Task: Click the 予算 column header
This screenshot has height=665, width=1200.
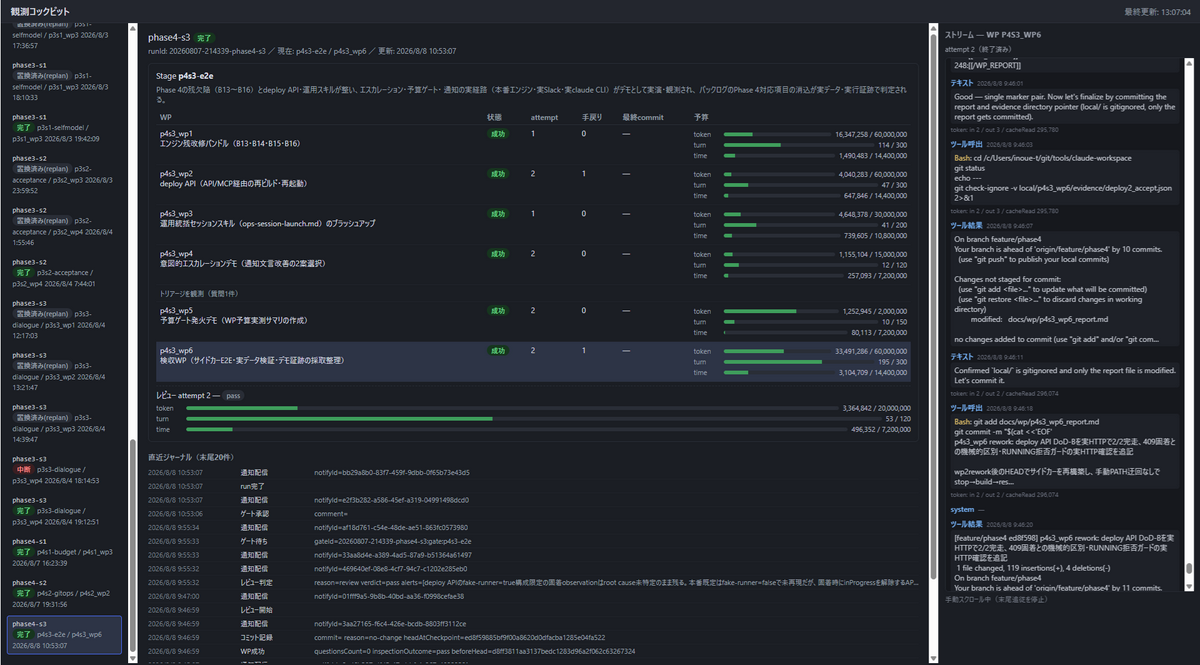Action: pos(701,117)
